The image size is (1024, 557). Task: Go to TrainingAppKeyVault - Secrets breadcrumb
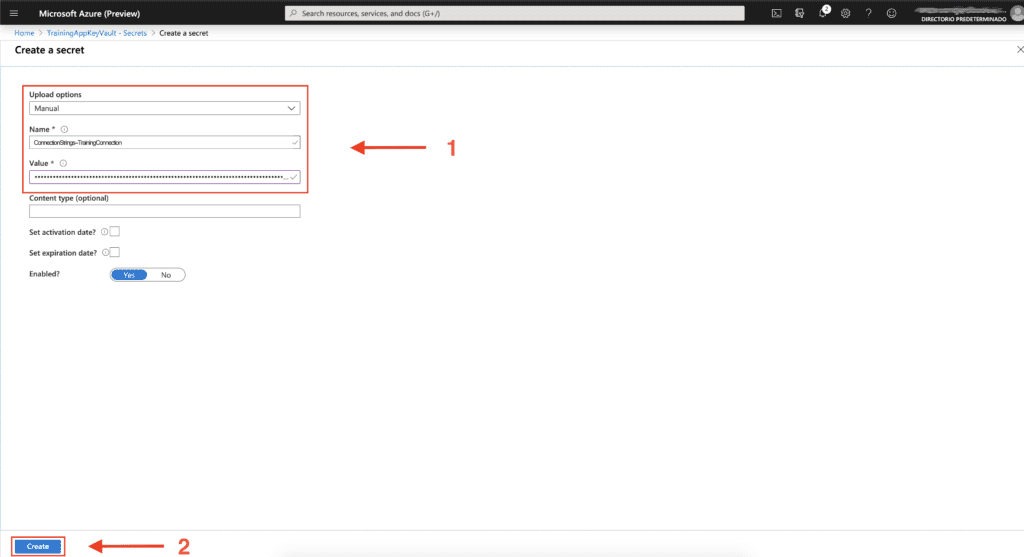[x=97, y=33]
